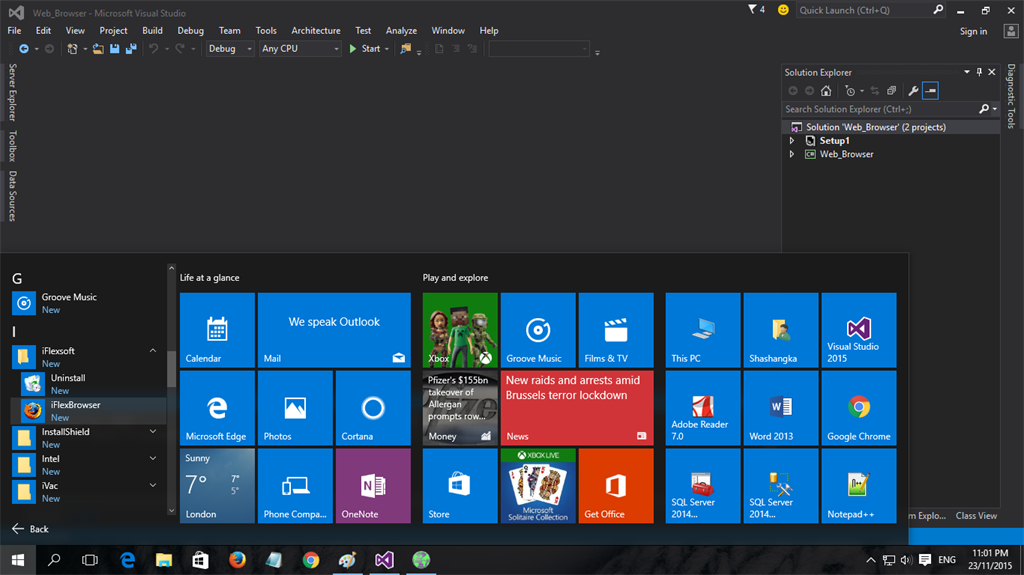Click the feedback smiley face icon
This screenshot has height=575, width=1024.
tap(782, 10)
